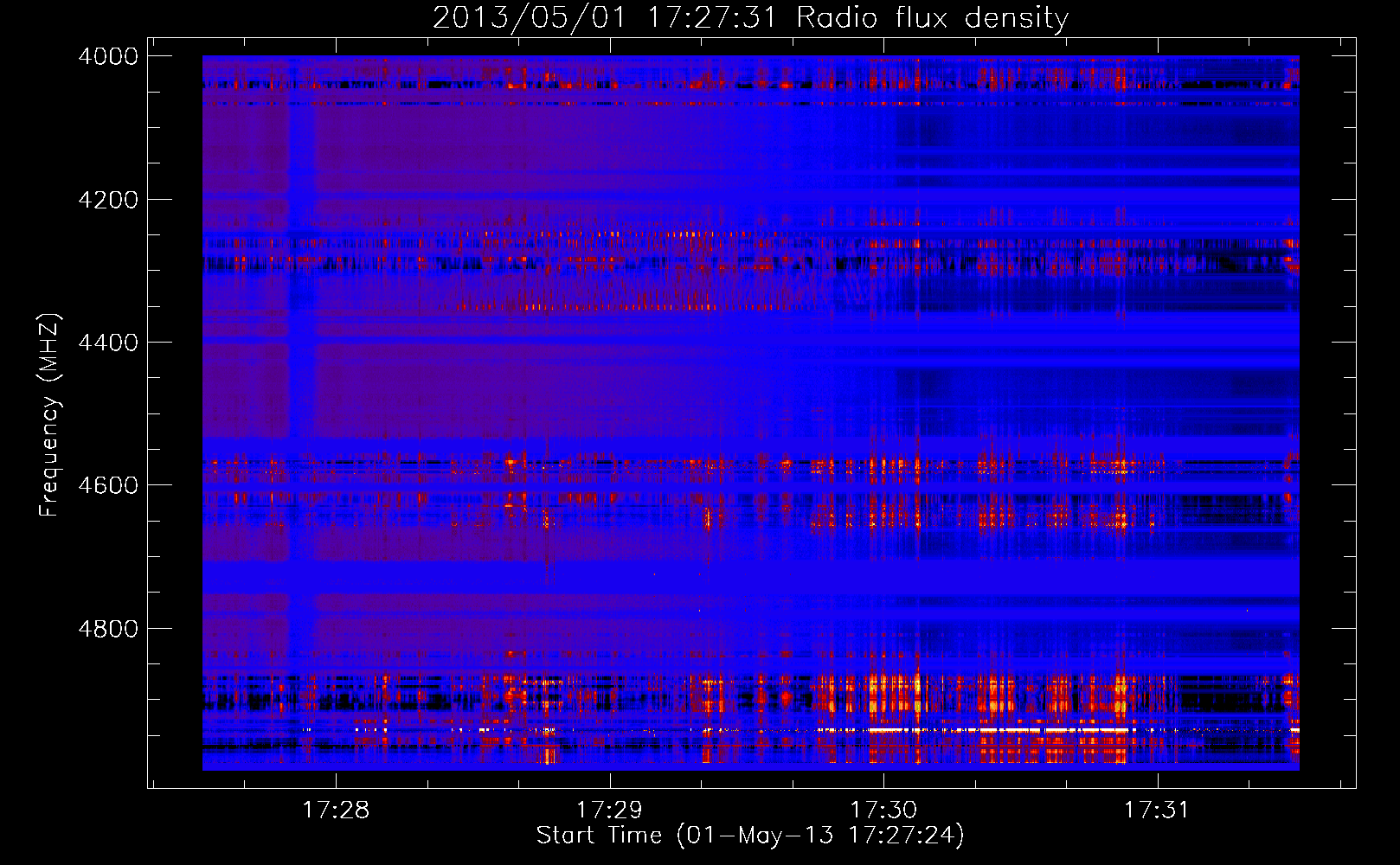Click the x-axis label "Start Time (01-May-13 17:27:24)"
Screen dimensions: 1400x865
point(749,836)
